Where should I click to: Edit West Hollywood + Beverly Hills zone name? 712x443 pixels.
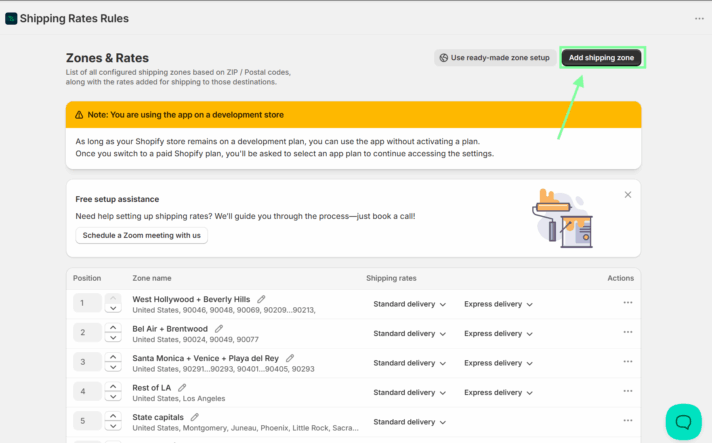261,299
